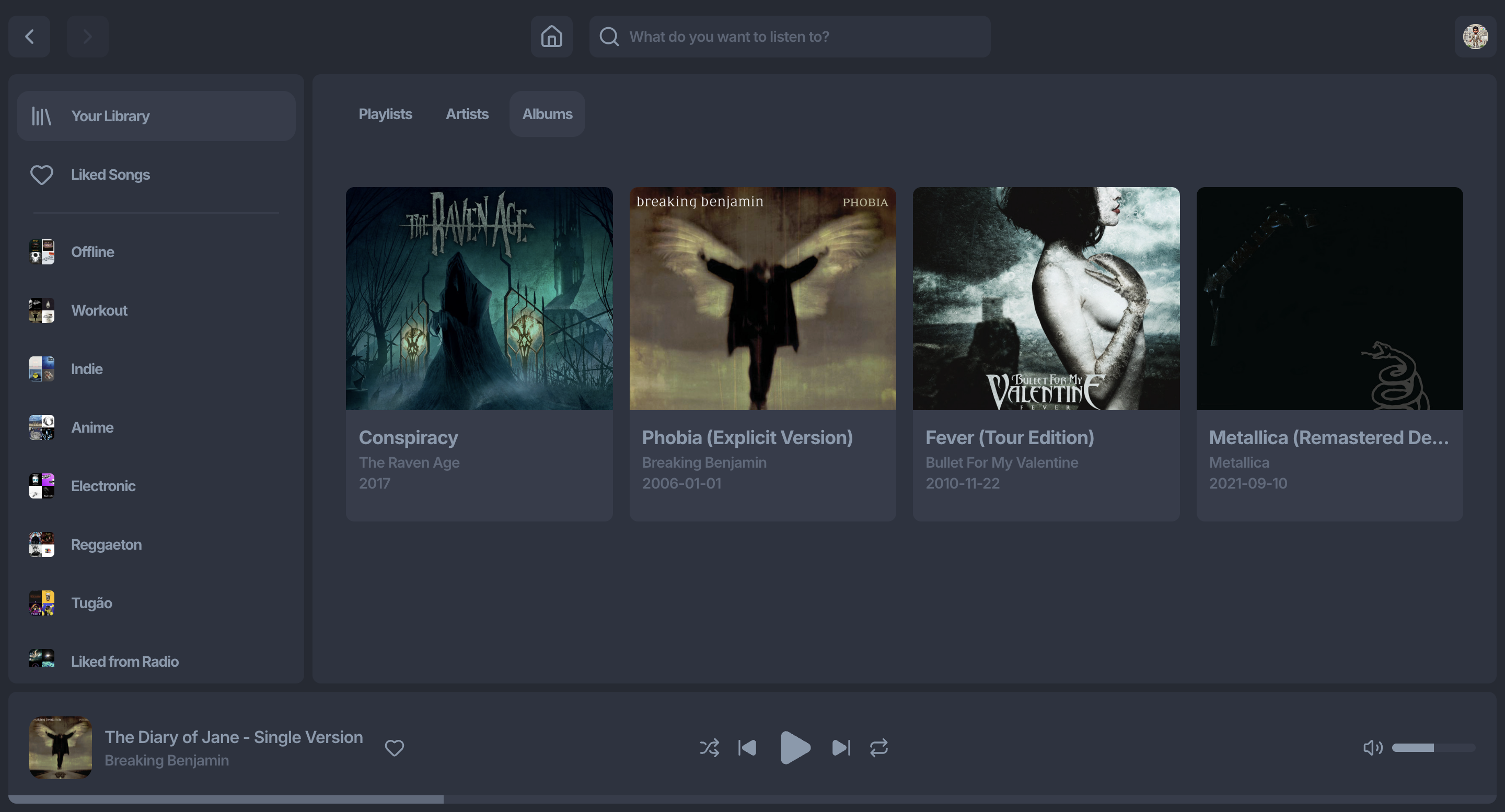Open the Workout playlist

click(99, 310)
